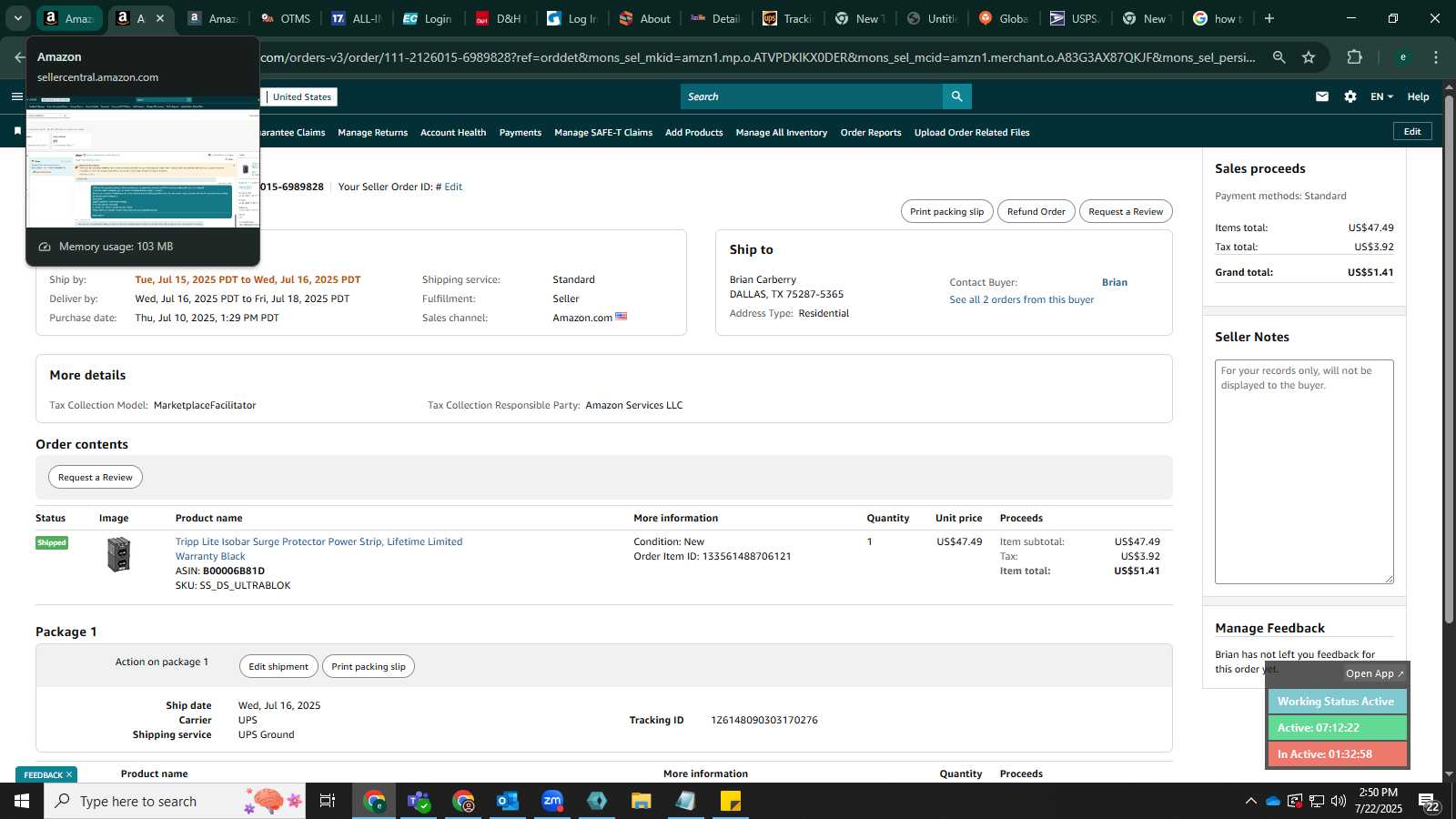1456x819 pixels.
Task: Open the hamburger navigation menu
Action: tap(16, 96)
